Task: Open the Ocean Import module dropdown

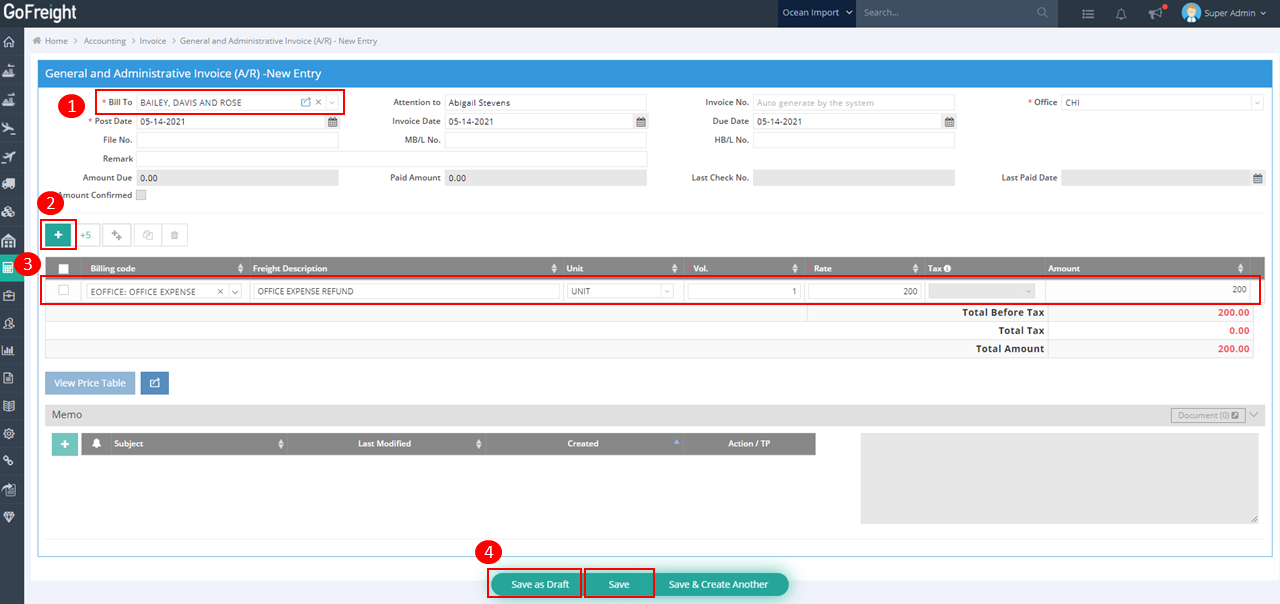Action: tap(817, 13)
